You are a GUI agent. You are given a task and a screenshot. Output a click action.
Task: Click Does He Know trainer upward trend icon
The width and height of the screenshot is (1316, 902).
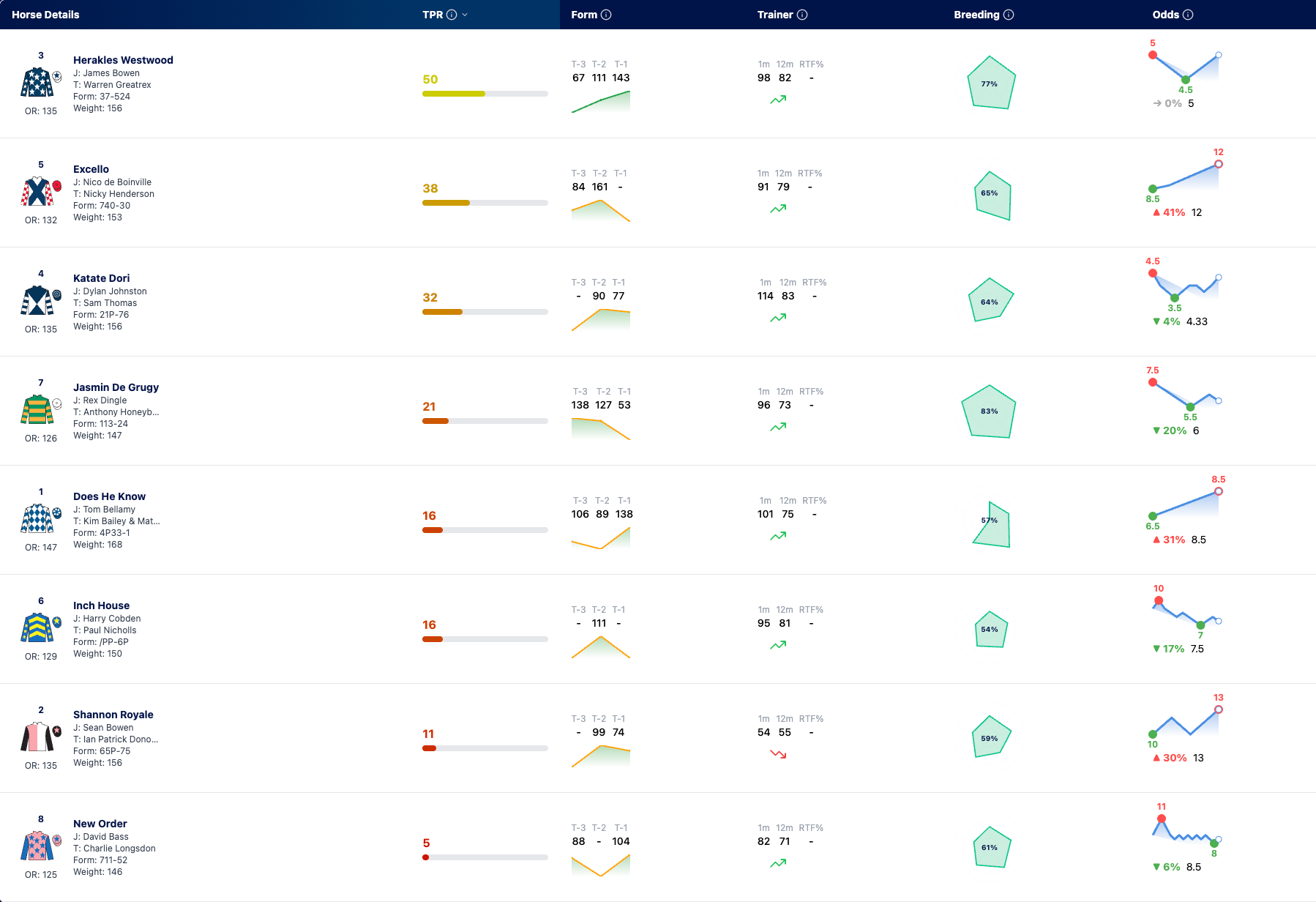tap(778, 536)
